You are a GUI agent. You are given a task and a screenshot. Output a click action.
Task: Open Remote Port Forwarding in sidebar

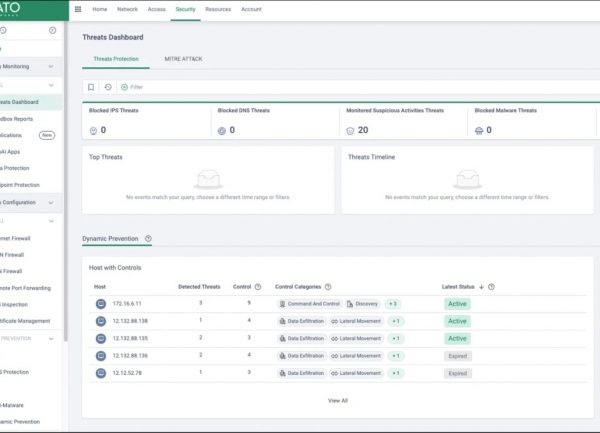pyautogui.click(x=25, y=288)
